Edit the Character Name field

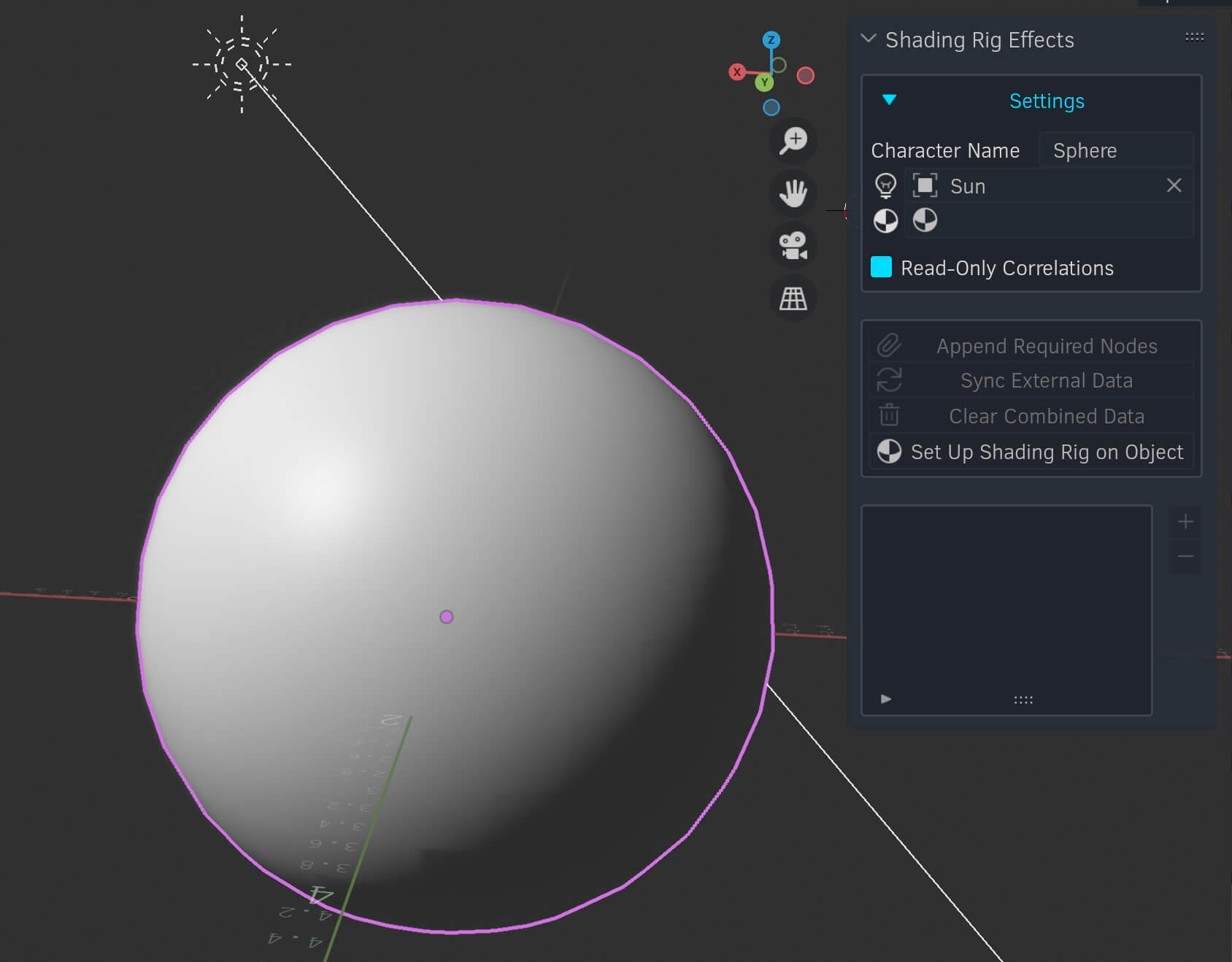pyautogui.click(x=1116, y=150)
